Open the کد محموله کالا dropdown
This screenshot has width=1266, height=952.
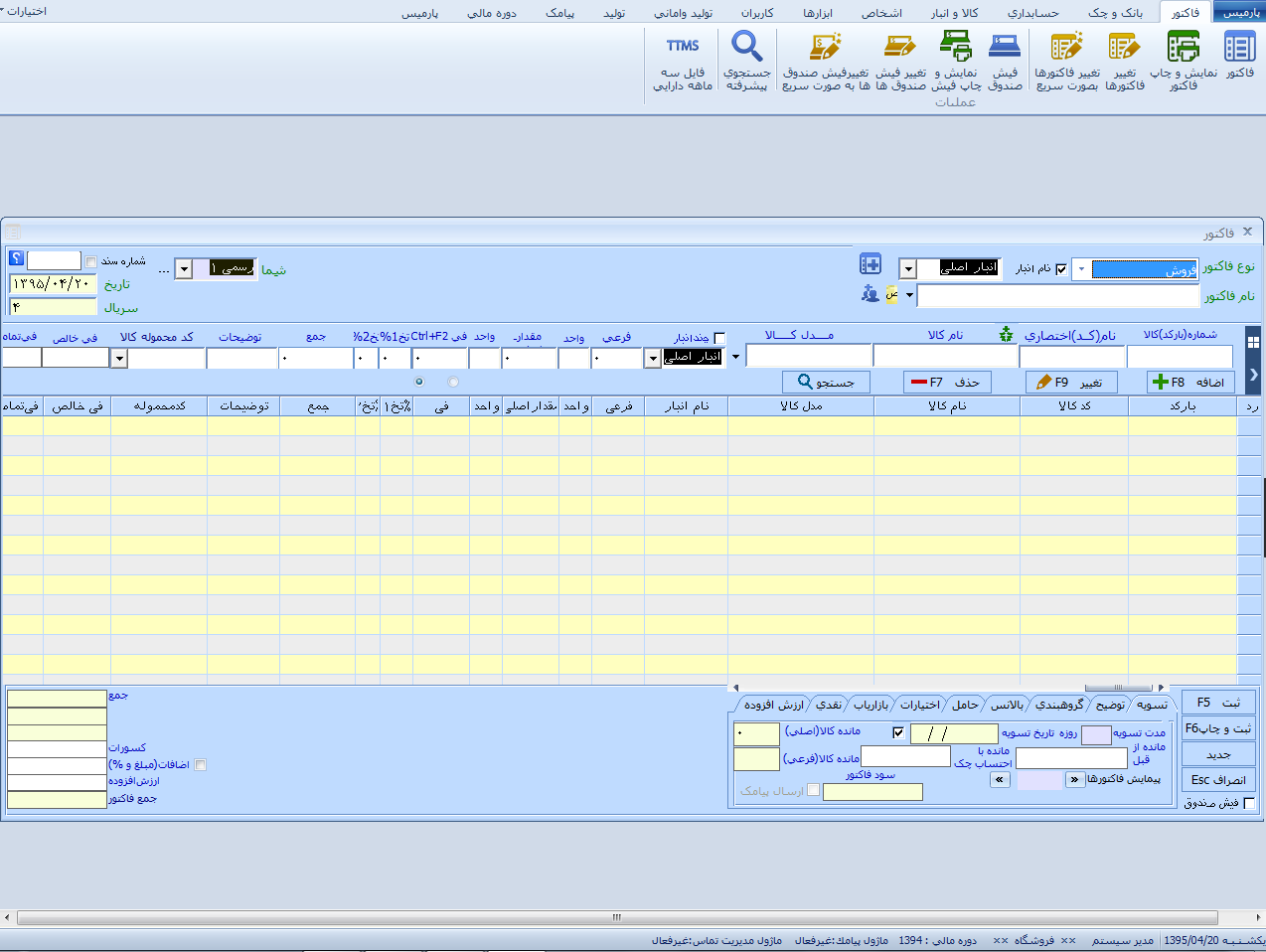coord(118,359)
